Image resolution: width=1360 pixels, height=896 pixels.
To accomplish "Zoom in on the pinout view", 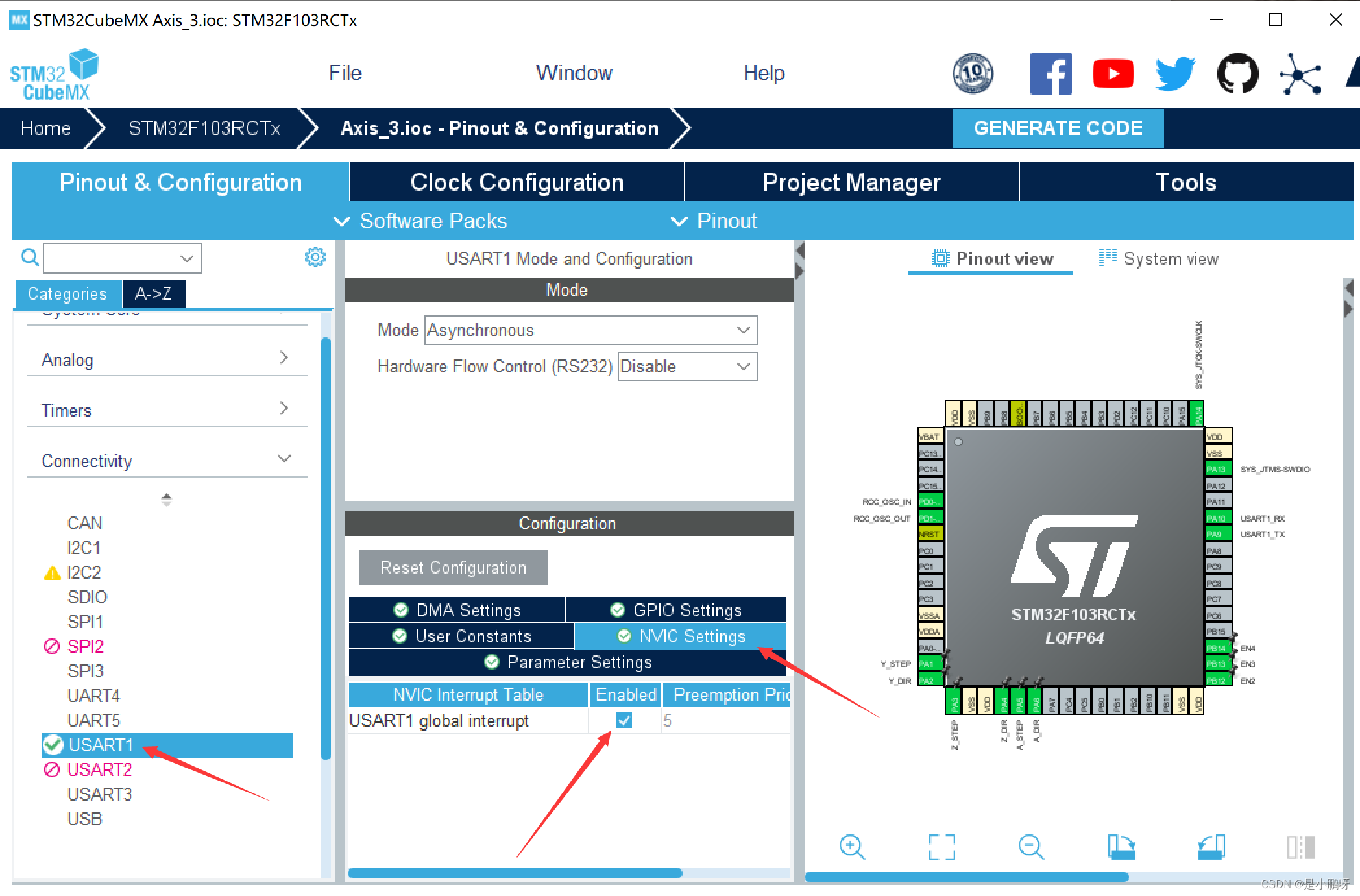I will (x=852, y=847).
